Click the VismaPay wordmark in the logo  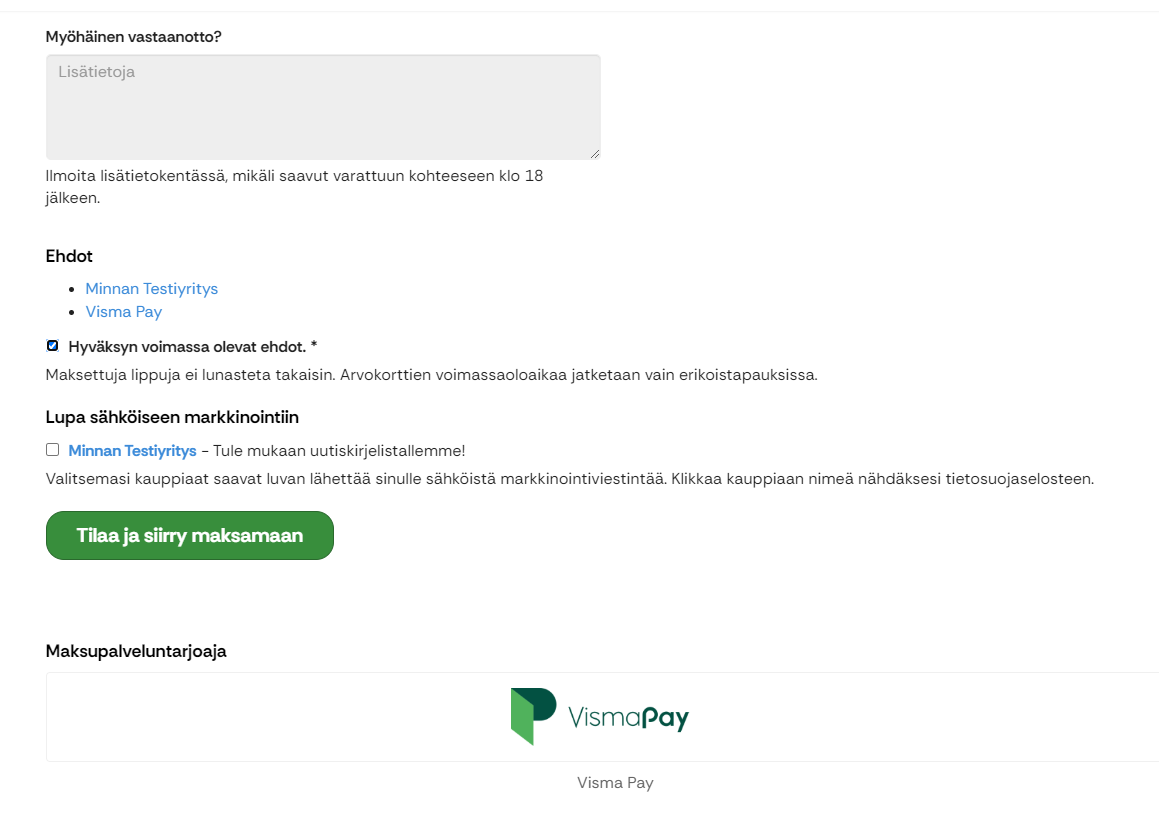point(628,717)
